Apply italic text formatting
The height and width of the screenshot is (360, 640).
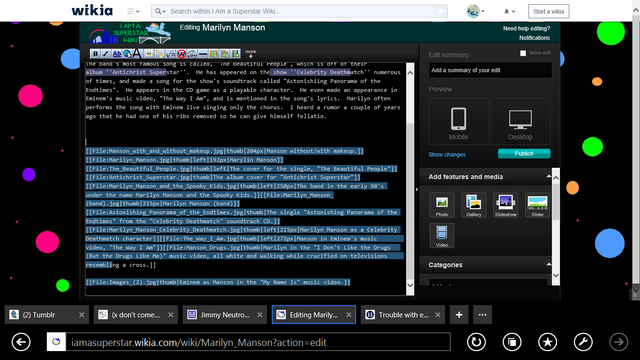(106, 53)
